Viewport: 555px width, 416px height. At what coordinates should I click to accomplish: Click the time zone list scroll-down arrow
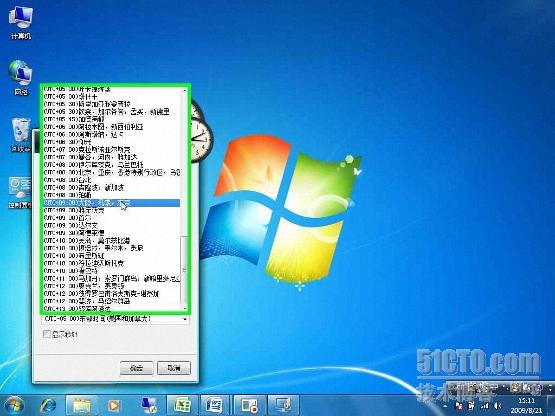point(184,308)
